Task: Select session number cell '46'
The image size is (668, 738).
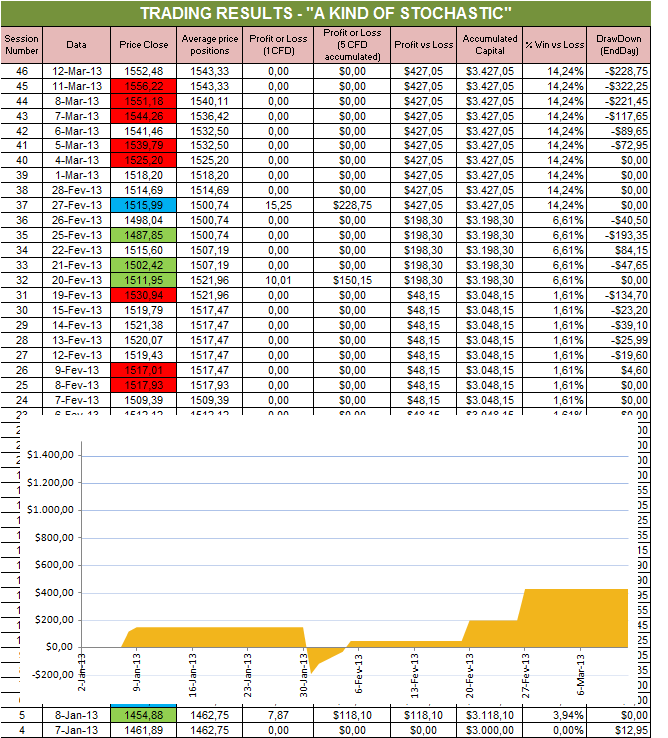Action: [x=22, y=71]
